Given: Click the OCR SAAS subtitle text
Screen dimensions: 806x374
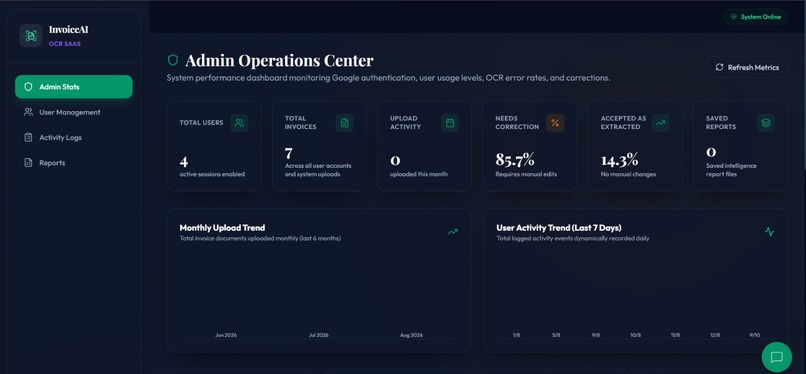Looking at the screenshot, I should click(65, 44).
